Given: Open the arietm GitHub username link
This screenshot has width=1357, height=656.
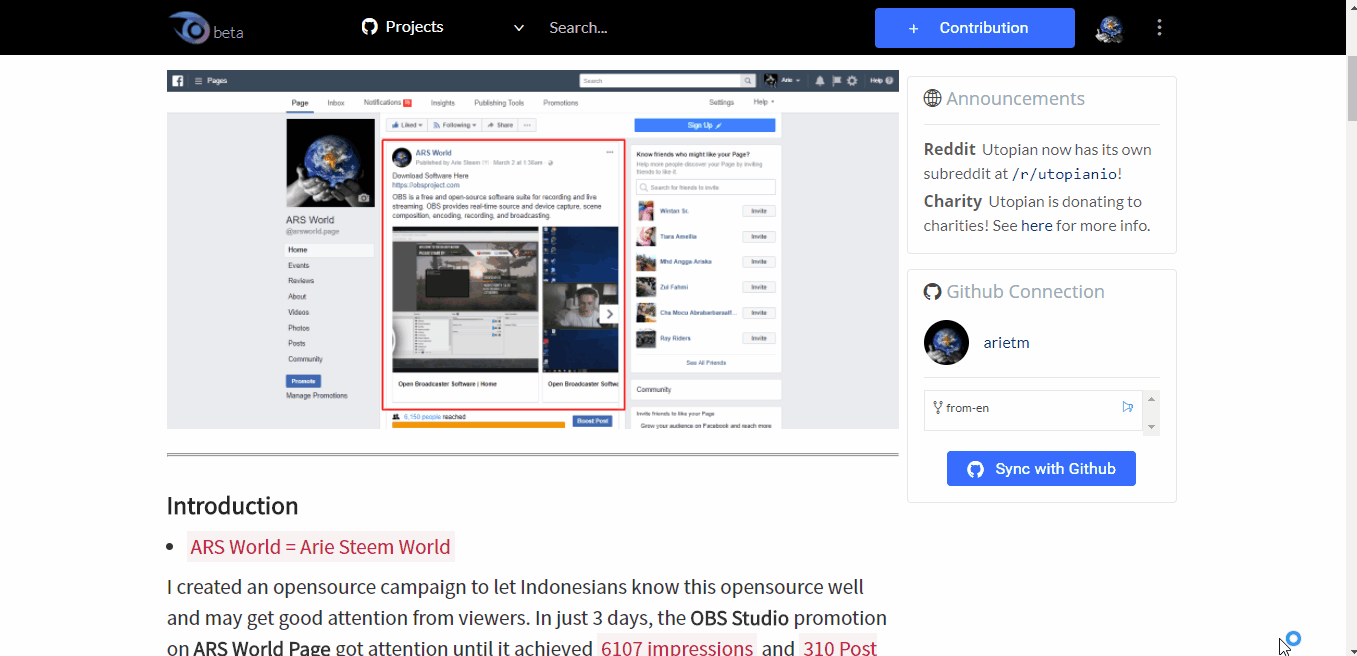Looking at the screenshot, I should pyautogui.click(x=1006, y=343).
